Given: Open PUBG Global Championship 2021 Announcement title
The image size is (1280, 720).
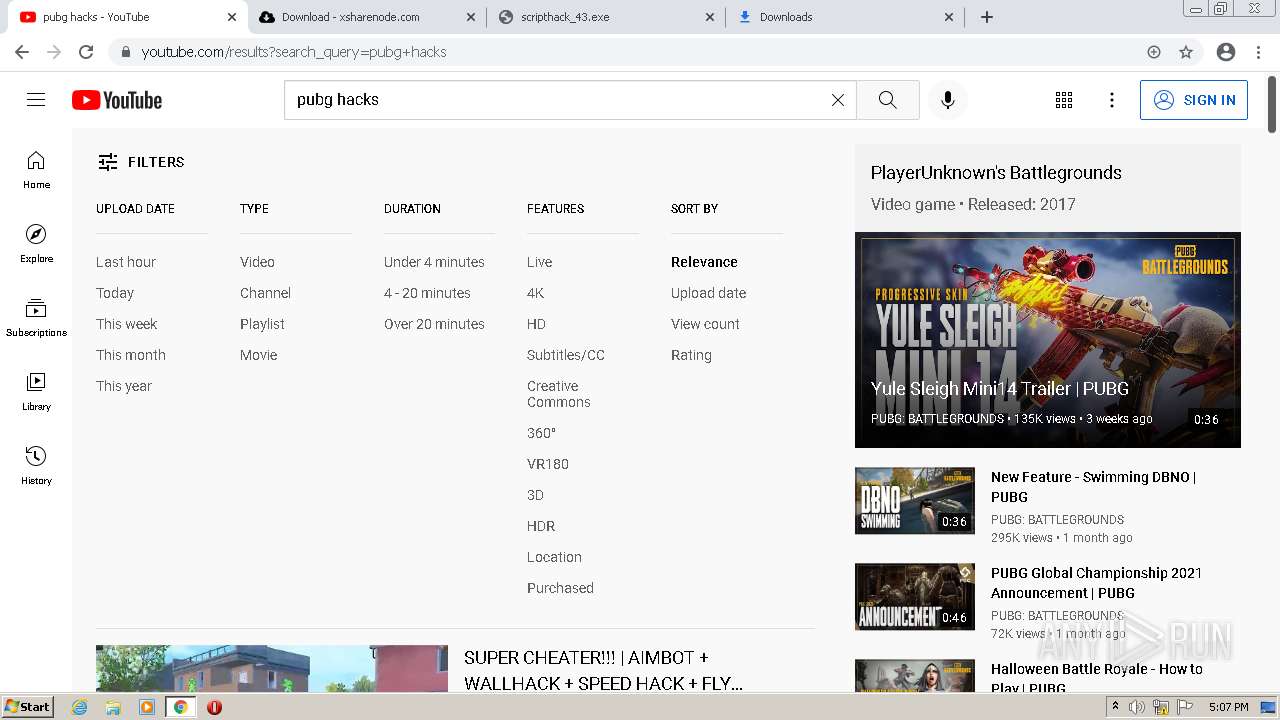Looking at the screenshot, I should tap(1096, 583).
